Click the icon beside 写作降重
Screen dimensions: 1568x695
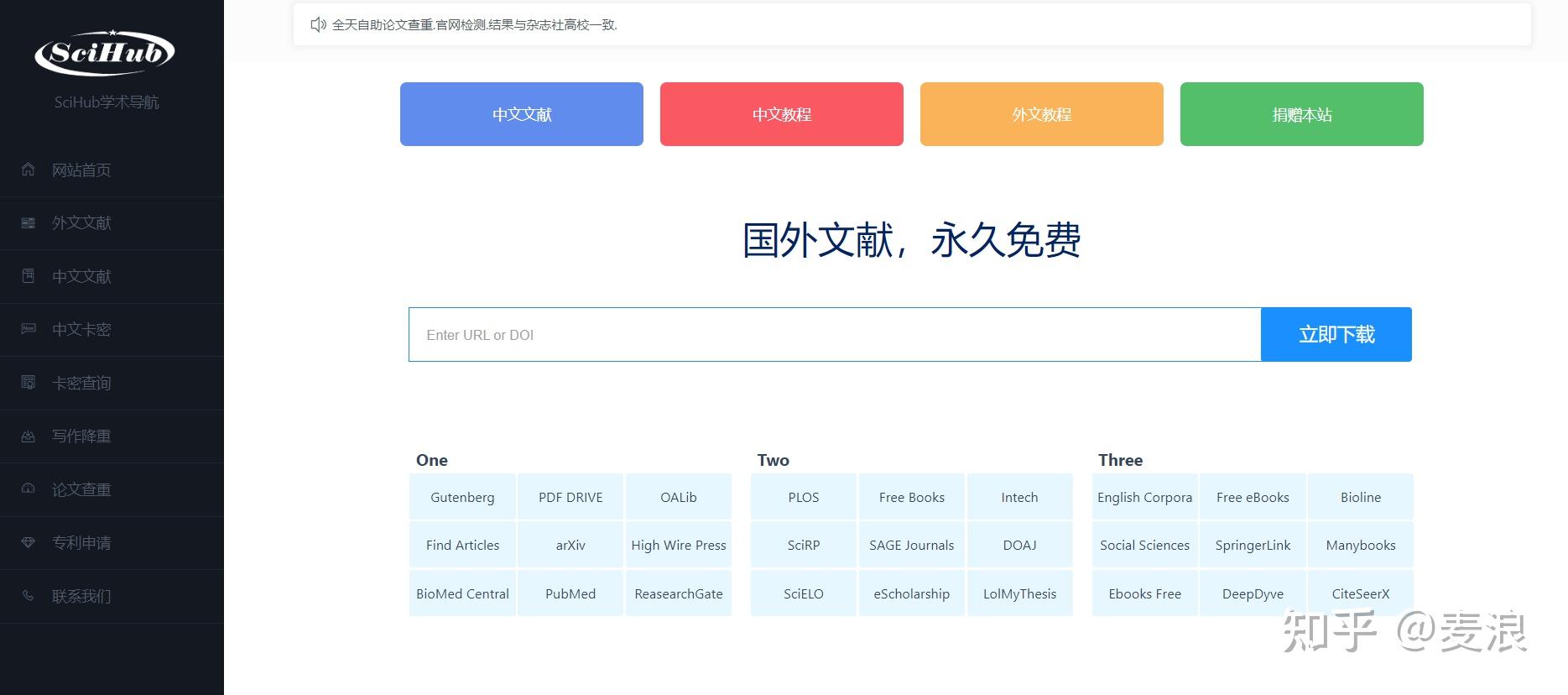click(x=28, y=436)
